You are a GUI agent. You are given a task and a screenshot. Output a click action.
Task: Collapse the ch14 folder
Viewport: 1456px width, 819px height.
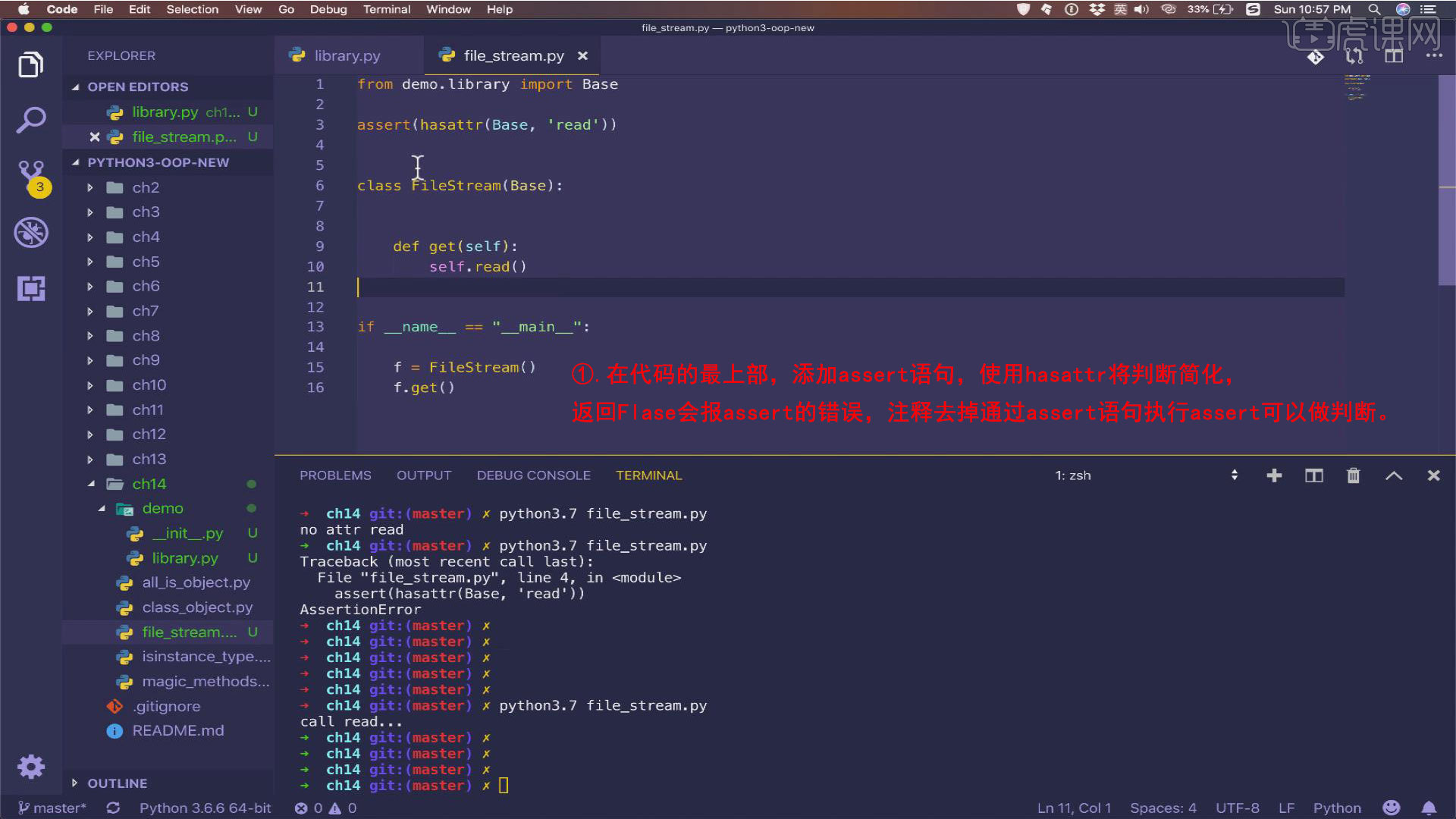[91, 484]
